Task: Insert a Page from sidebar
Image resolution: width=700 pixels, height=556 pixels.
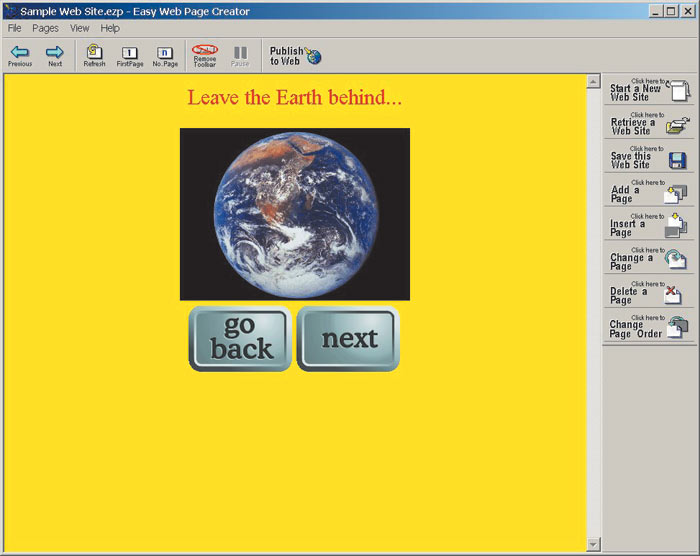Action: [x=648, y=227]
